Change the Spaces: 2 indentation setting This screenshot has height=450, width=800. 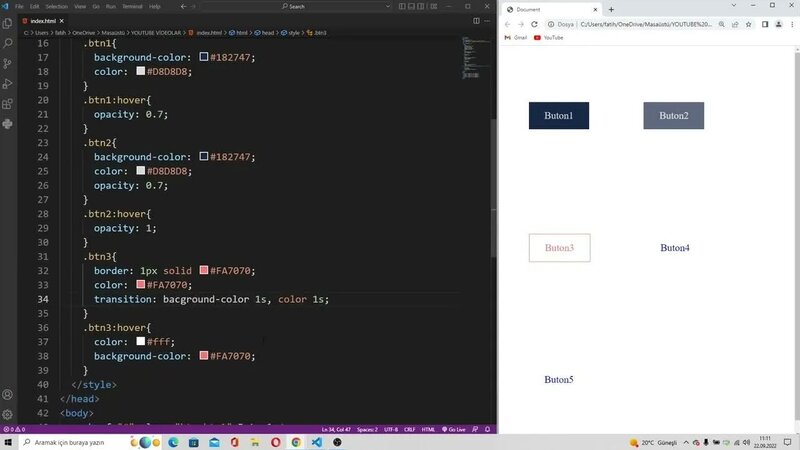click(367, 430)
